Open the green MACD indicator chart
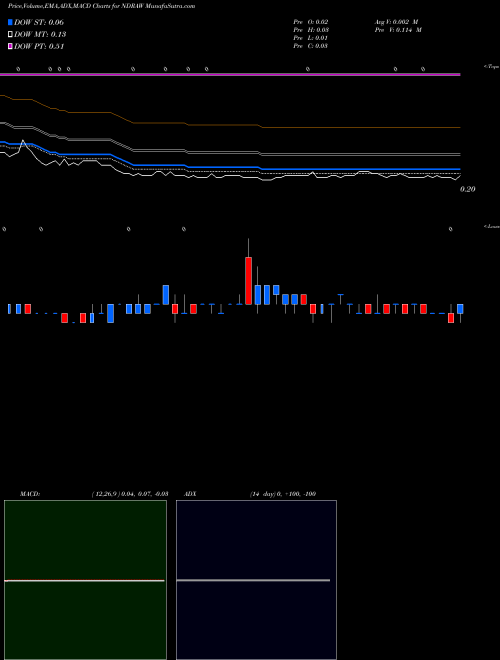The height and width of the screenshot is (660, 500). (85, 580)
